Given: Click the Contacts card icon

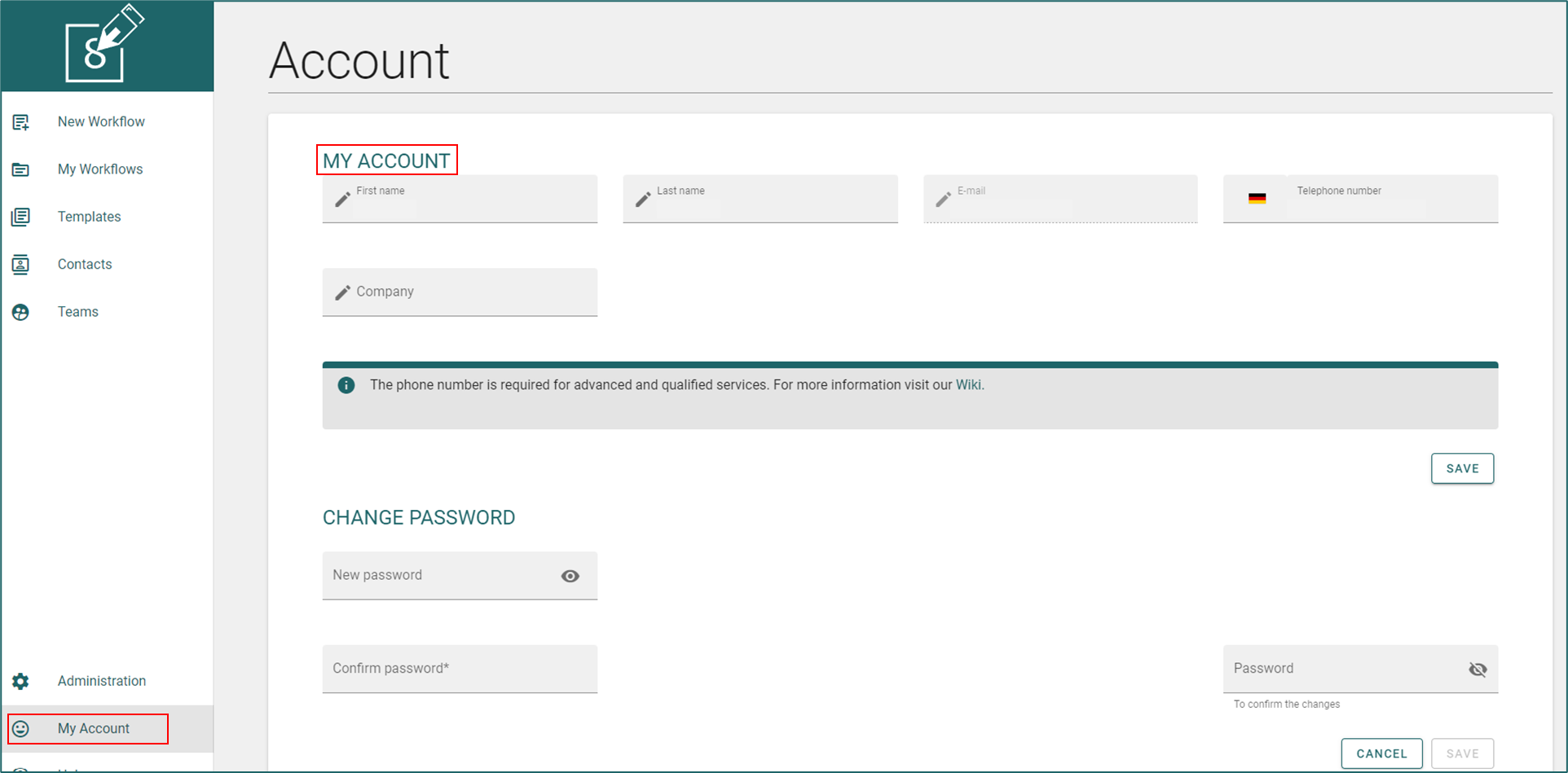Looking at the screenshot, I should (x=20, y=264).
